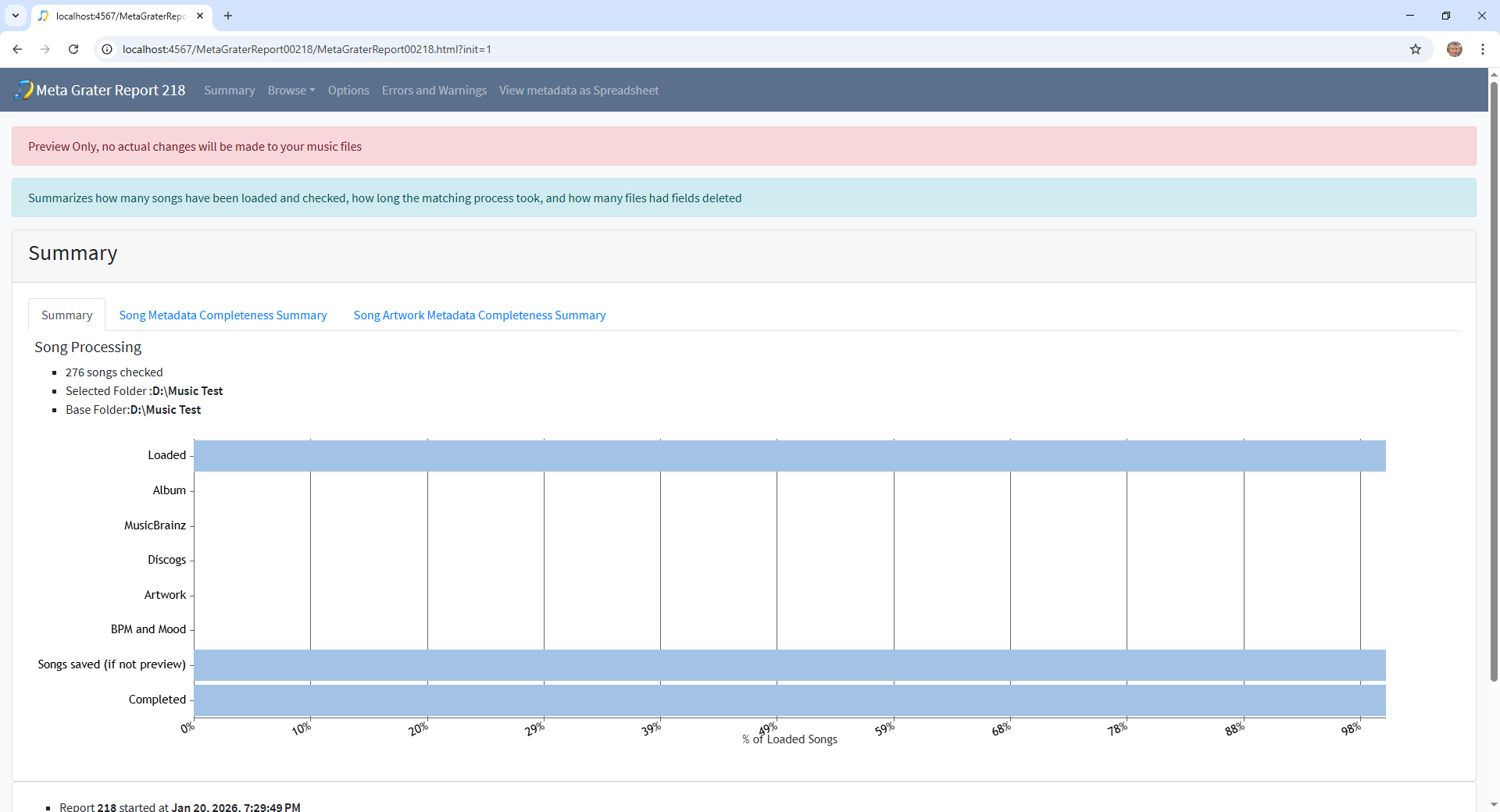Reload the current page
The height and width of the screenshot is (812, 1500).
[73, 49]
